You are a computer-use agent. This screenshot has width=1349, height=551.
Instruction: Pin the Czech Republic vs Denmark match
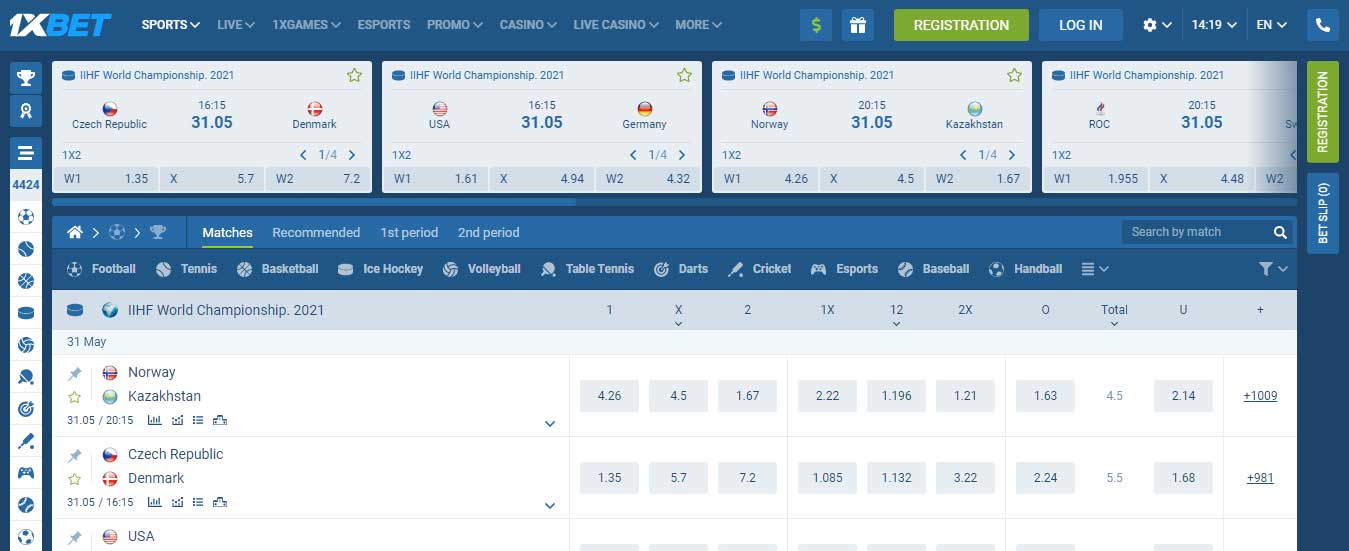75,455
